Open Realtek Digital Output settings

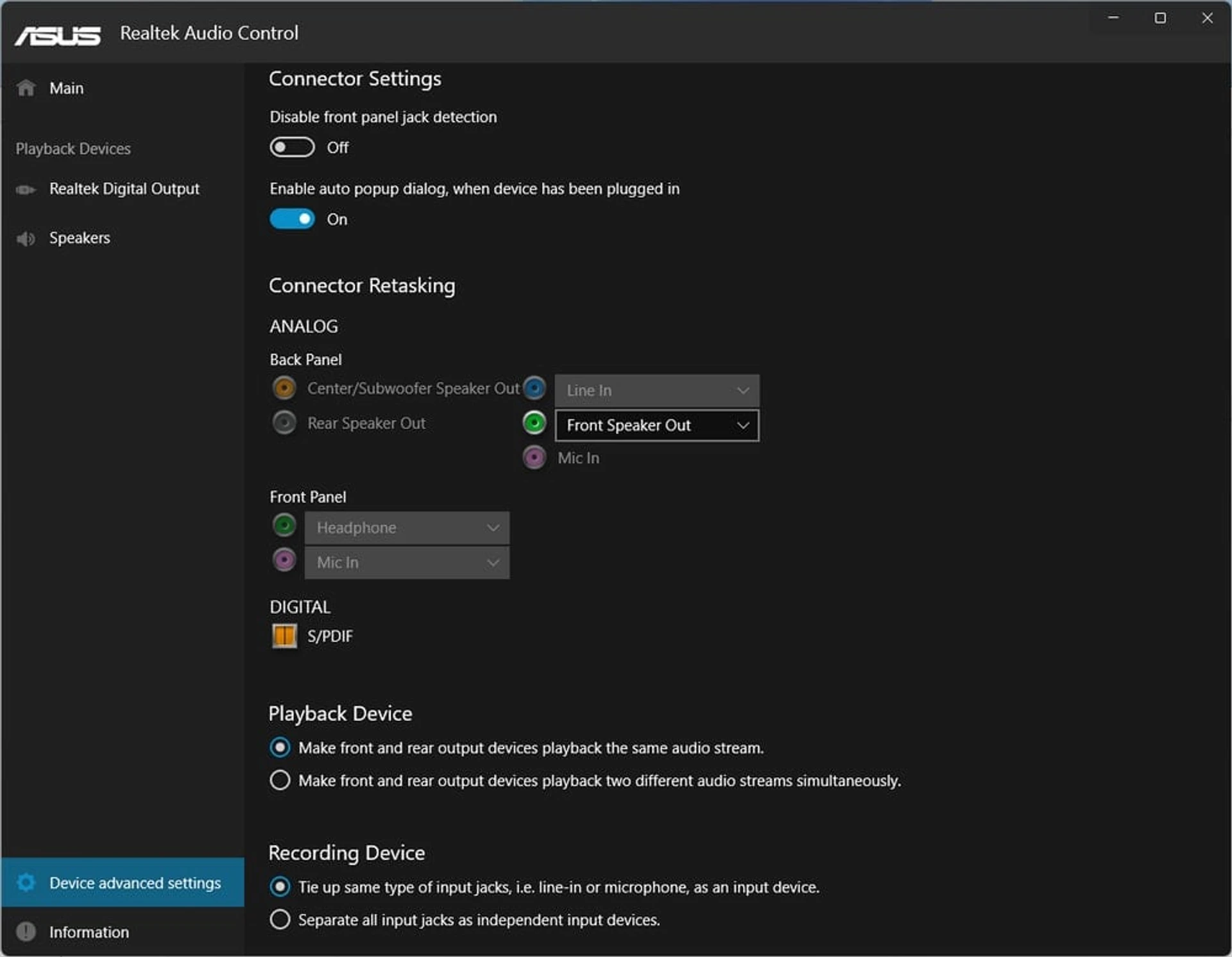point(122,189)
